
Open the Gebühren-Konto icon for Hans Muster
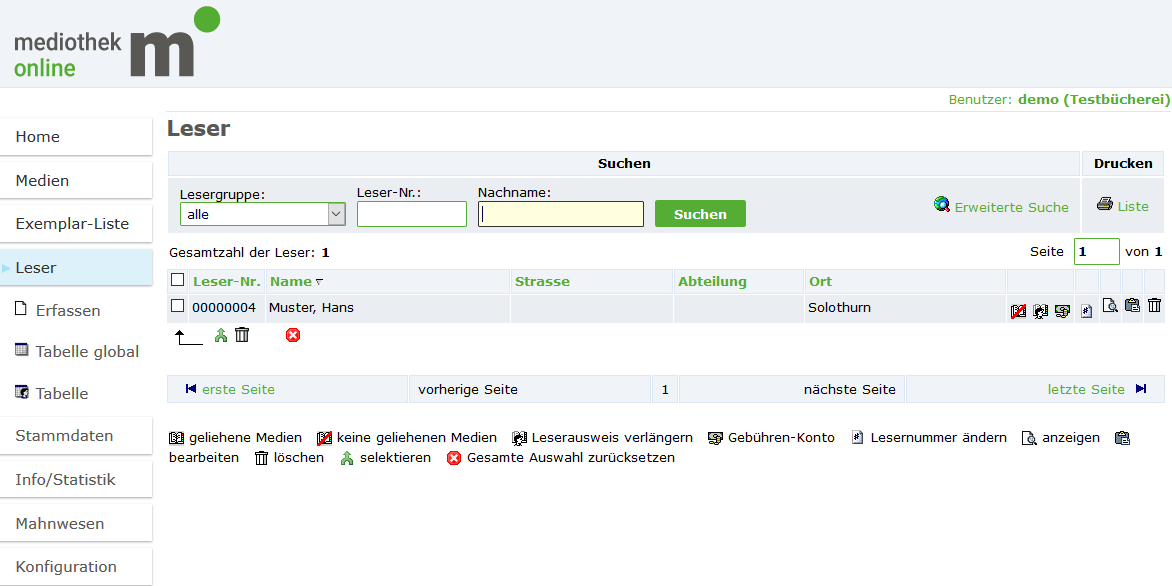[x=1062, y=311]
